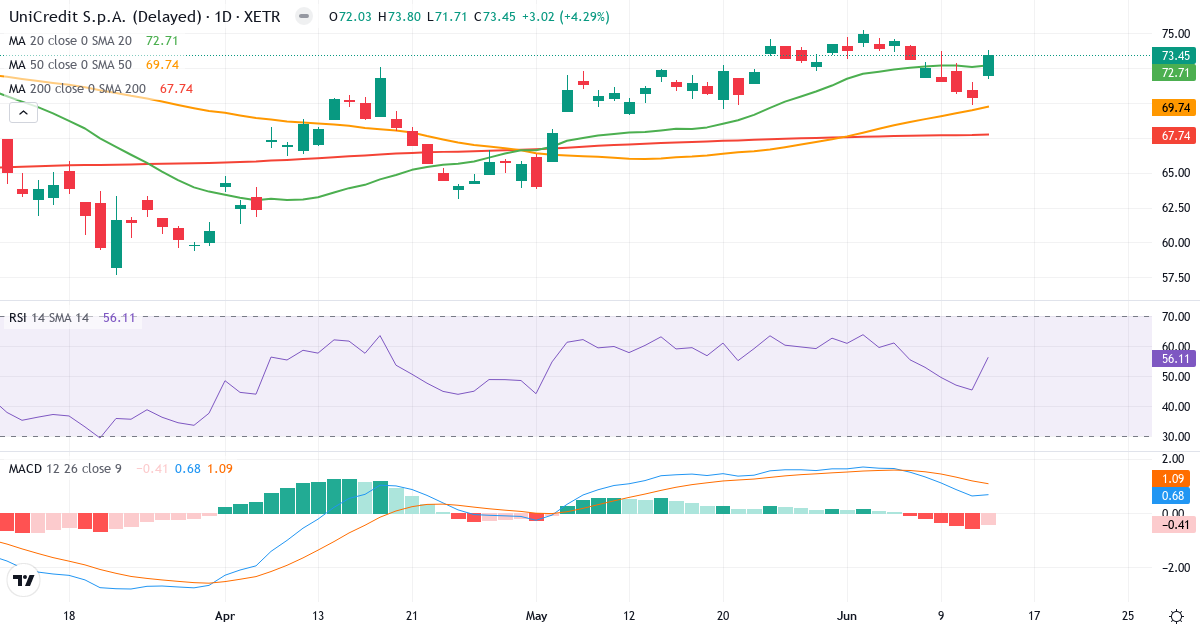Click the high value H73.80 in header
The height and width of the screenshot is (630, 1200).
point(398,17)
